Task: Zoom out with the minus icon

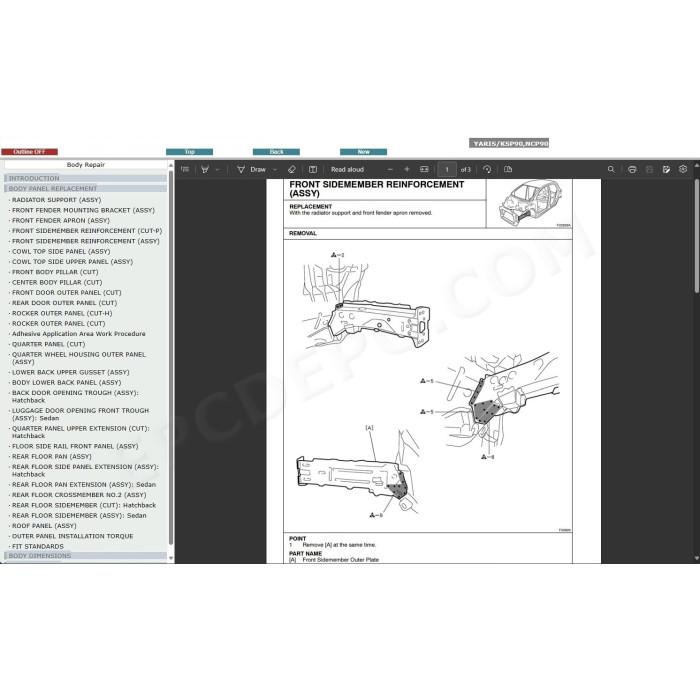Action: [390, 169]
